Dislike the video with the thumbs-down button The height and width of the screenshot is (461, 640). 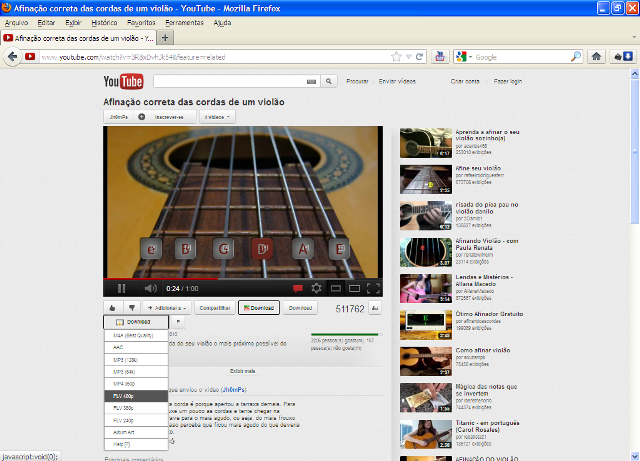[131, 308]
